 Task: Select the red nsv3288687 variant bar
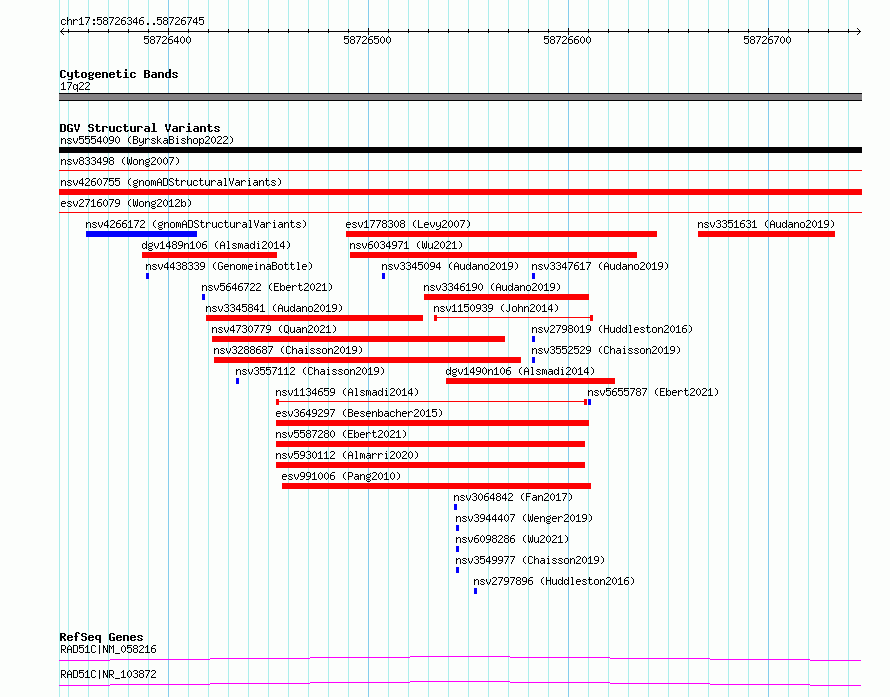point(367,360)
